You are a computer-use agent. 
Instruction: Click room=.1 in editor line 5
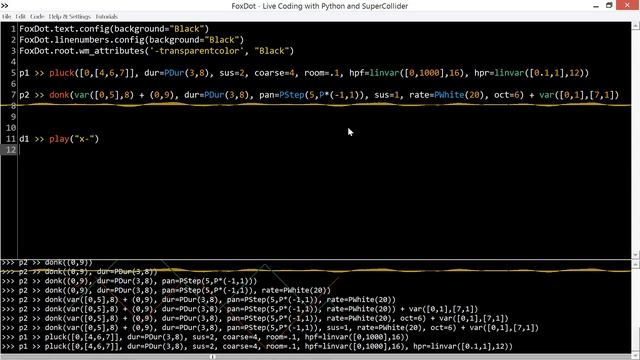click(322, 73)
